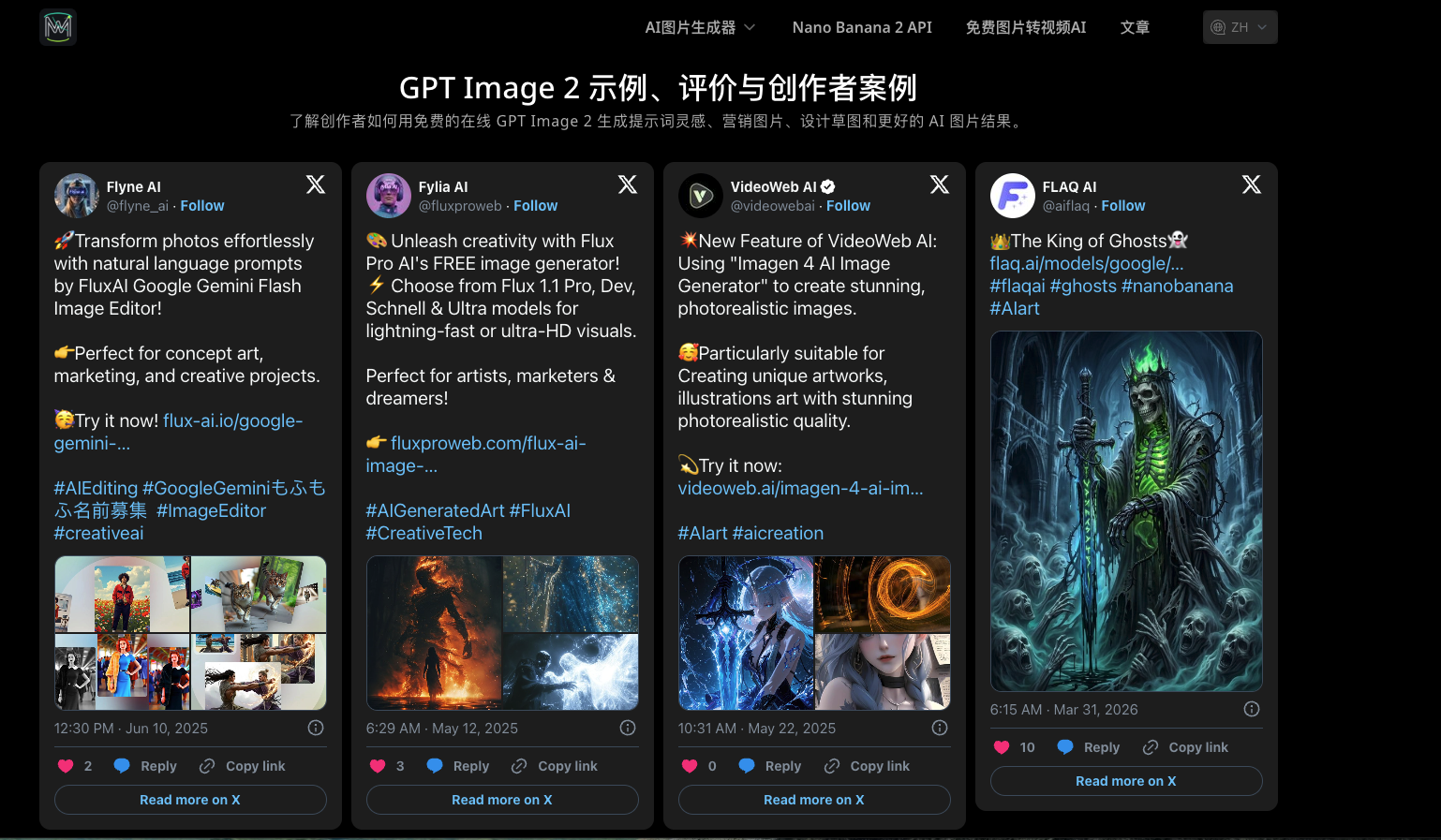Open X logo on VideoWeb AI card
Viewport: 1441px width, 840px height.
pyautogui.click(x=940, y=184)
